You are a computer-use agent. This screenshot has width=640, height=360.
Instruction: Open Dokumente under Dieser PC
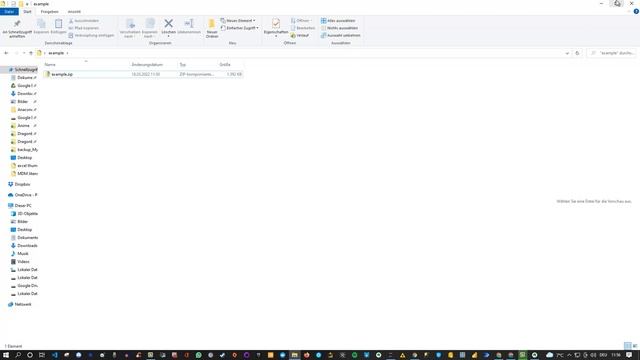pos(24,238)
